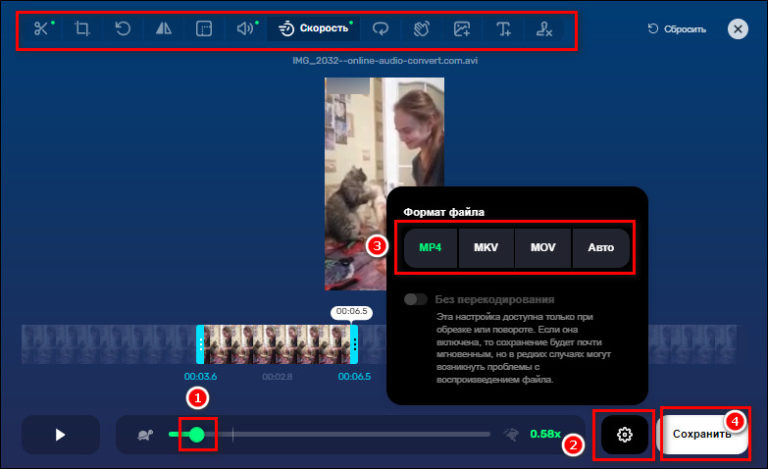Click the green speed slider knob
768x469 pixels.
point(197,434)
